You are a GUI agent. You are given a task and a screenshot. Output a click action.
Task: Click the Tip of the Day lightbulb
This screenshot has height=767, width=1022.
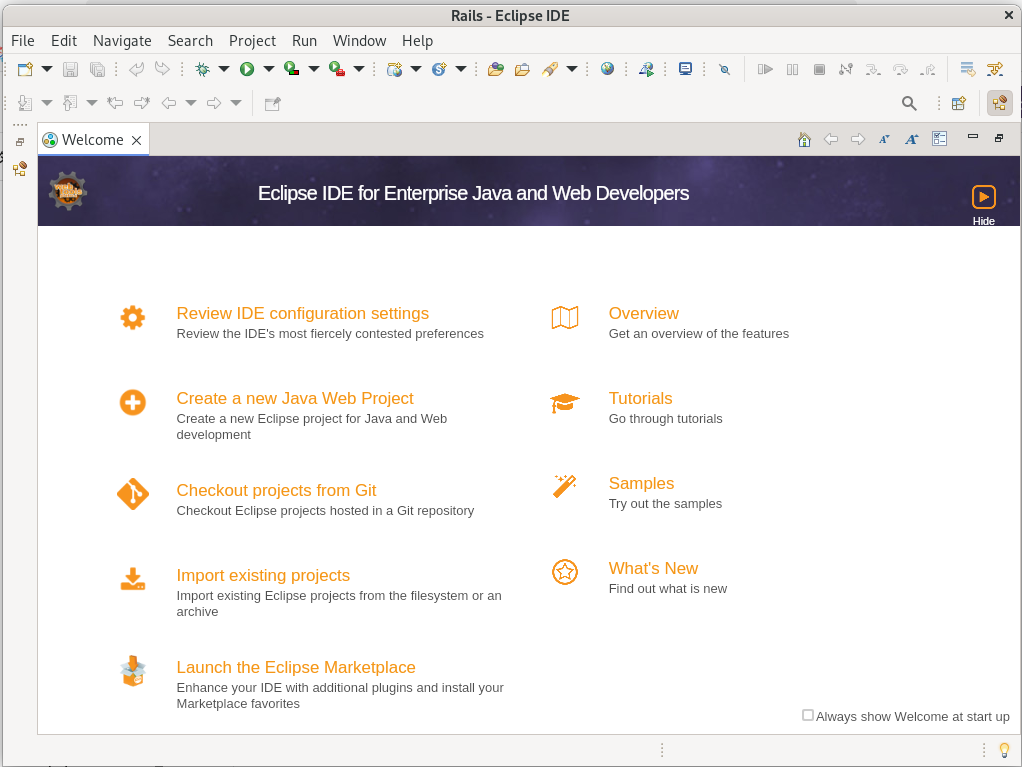coord(1004,750)
